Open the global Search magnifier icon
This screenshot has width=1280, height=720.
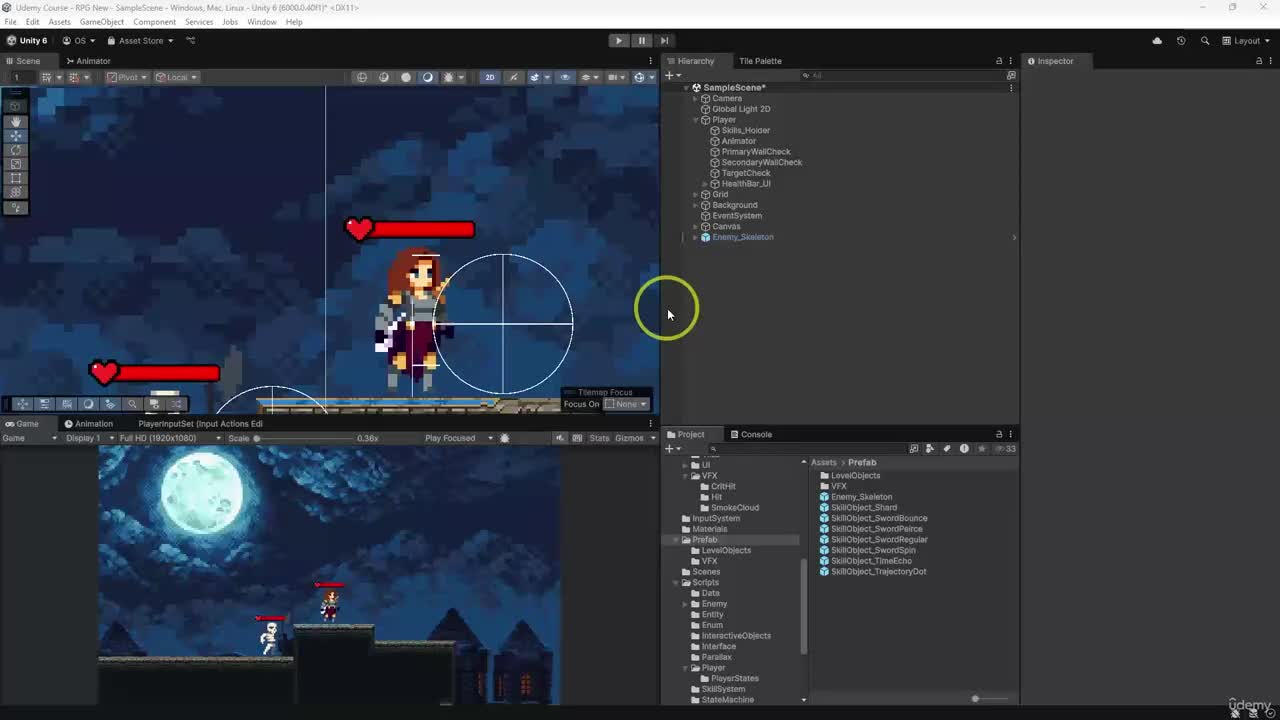pyautogui.click(x=1205, y=41)
